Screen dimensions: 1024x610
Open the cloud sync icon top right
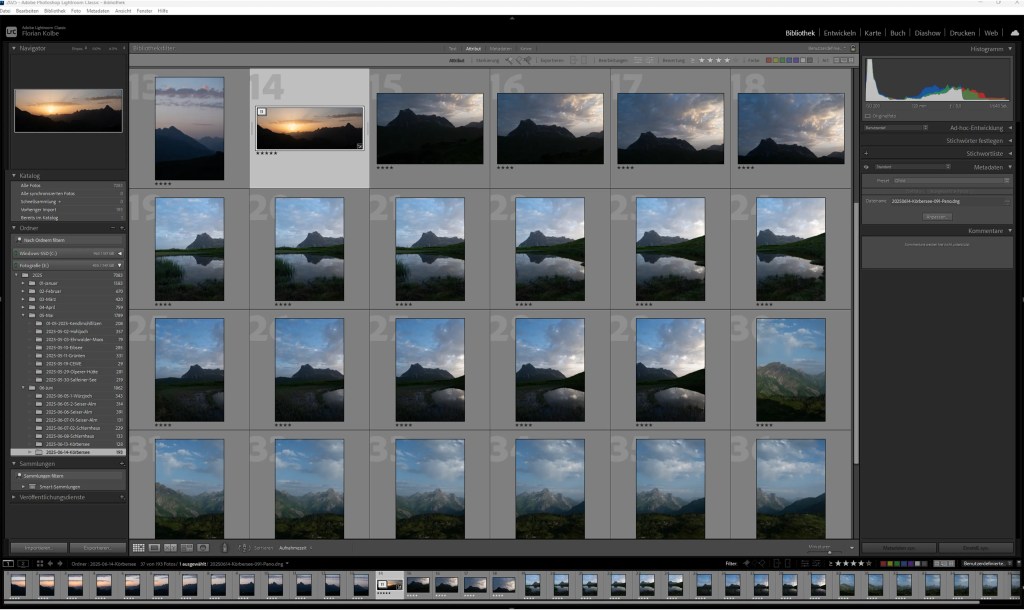pyautogui.click(x=1016, y=33)
